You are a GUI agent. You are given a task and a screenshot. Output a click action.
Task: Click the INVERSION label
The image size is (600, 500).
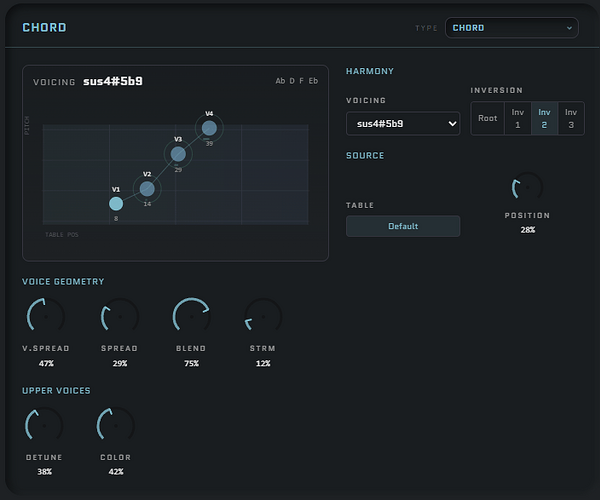click(496, 90)
